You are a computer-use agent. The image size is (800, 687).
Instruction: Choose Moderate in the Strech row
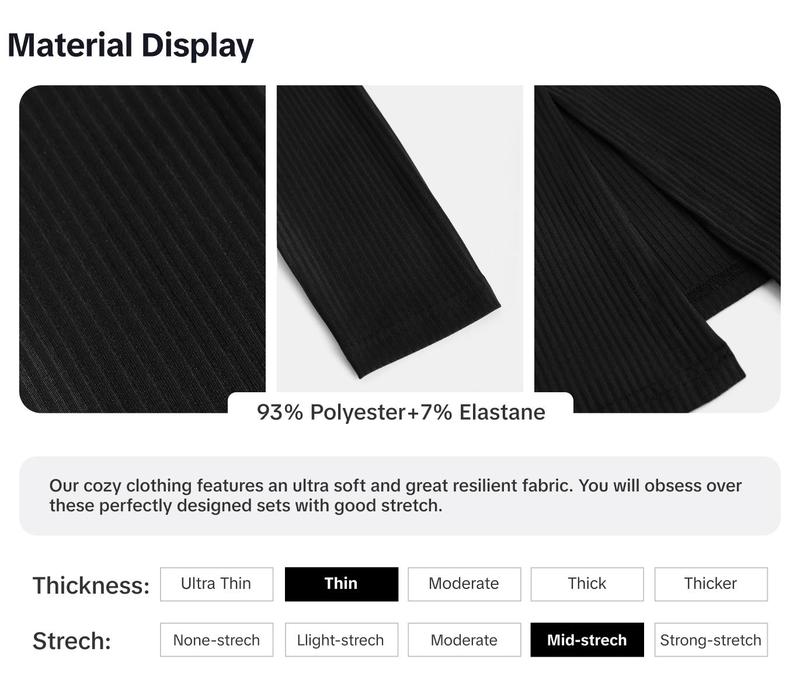pos(464,640)
